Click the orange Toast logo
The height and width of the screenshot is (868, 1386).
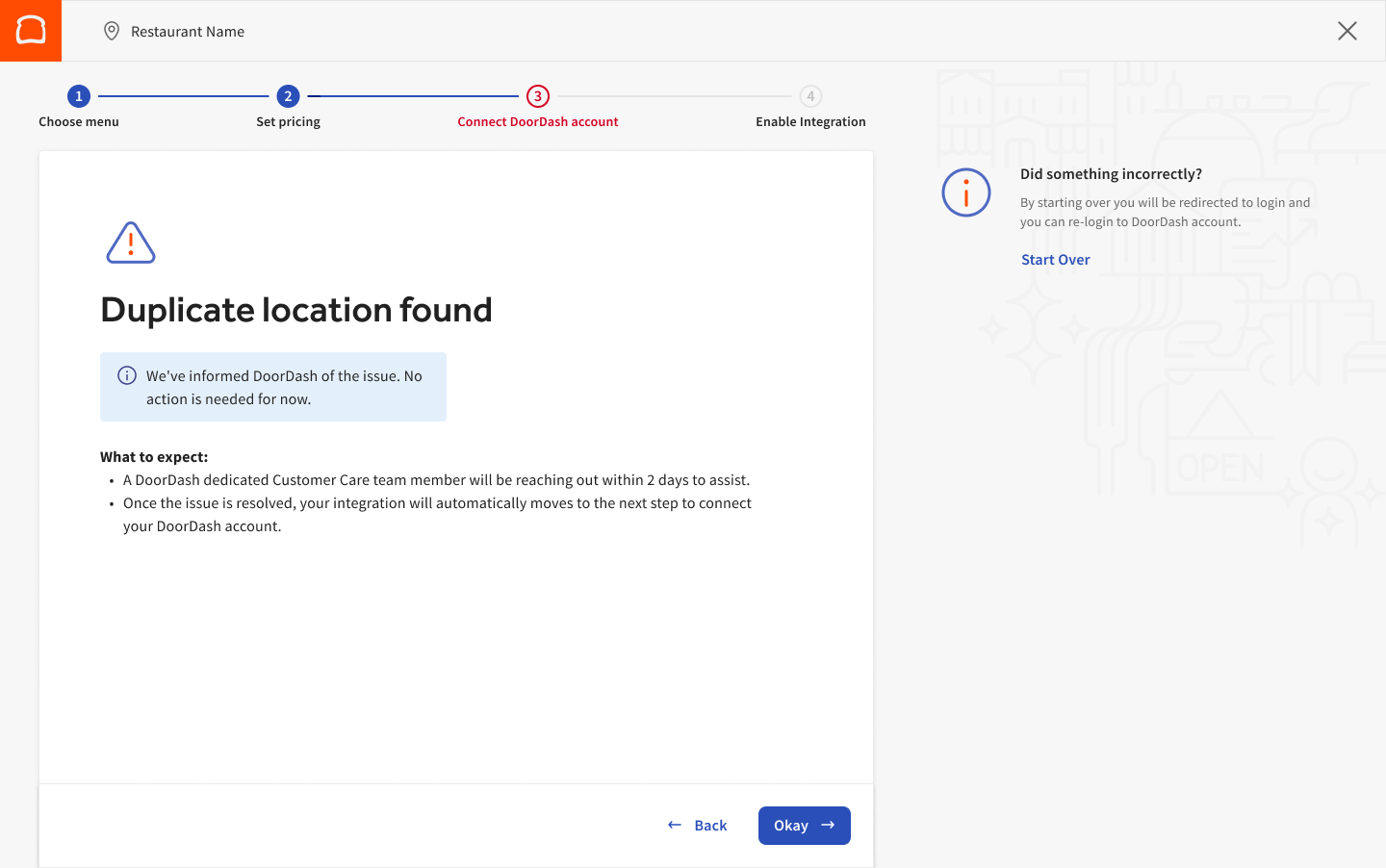pyautogui.click(x=31, y=31)
